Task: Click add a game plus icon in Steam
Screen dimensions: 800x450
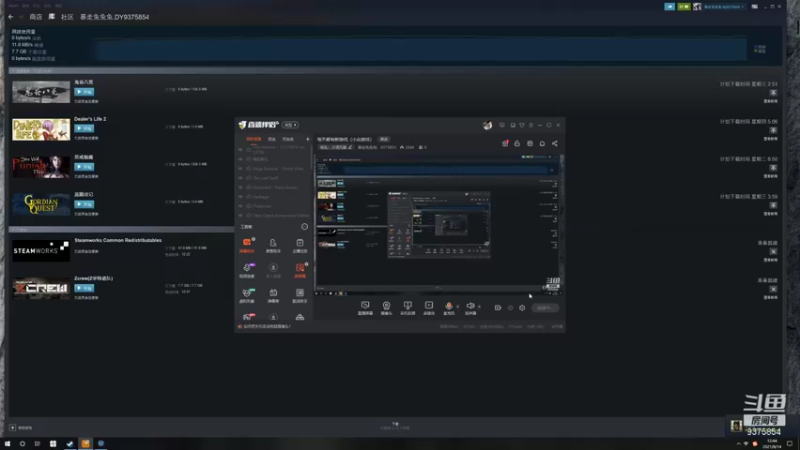Action: pos(13,428)
